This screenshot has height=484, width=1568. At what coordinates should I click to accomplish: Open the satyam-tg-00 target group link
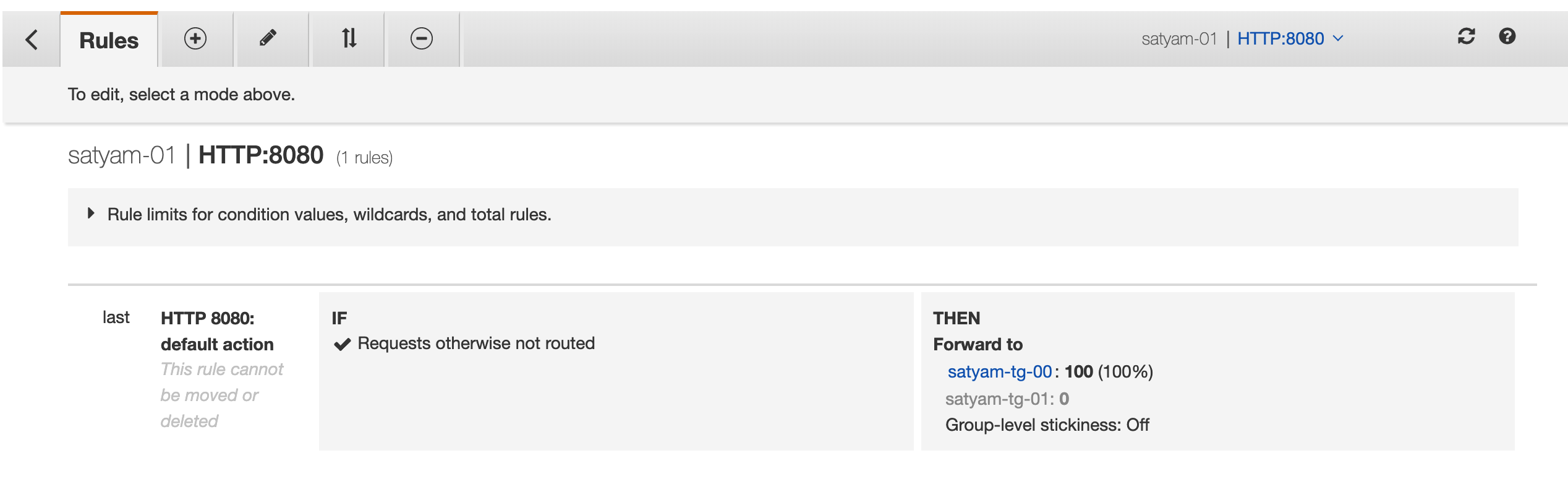(1000, 371)
